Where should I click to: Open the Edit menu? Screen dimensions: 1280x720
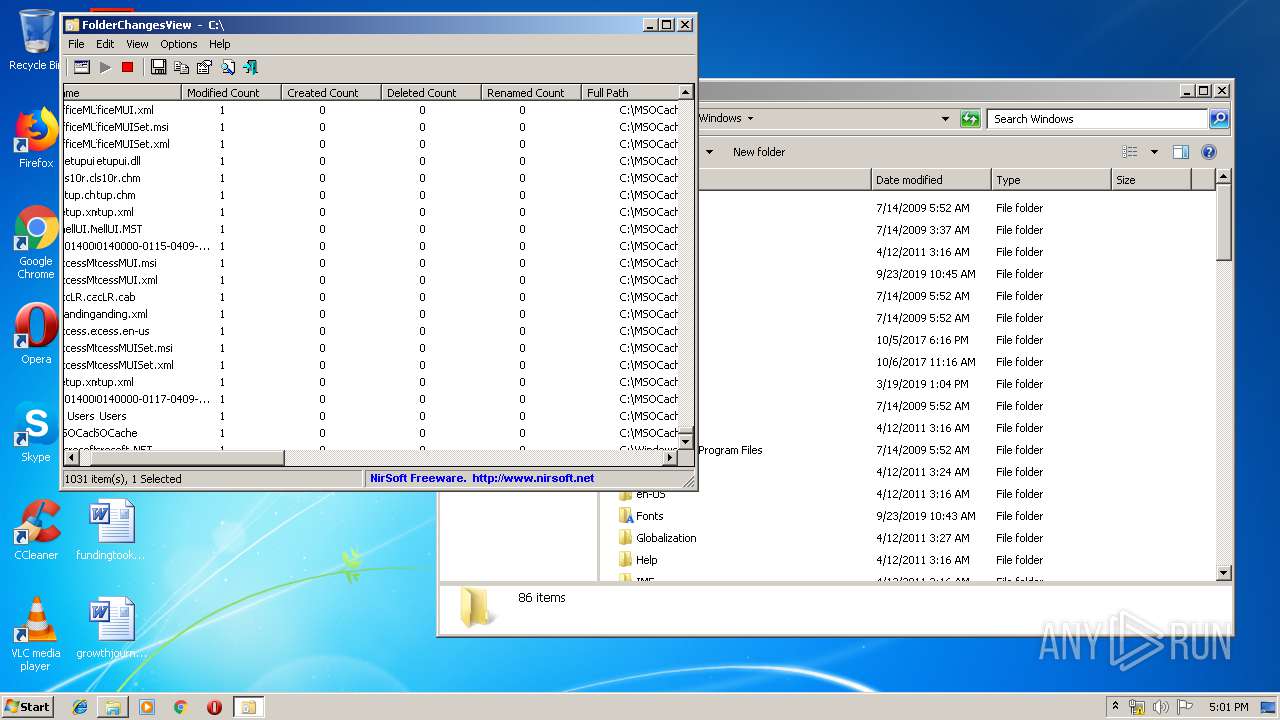105,44
